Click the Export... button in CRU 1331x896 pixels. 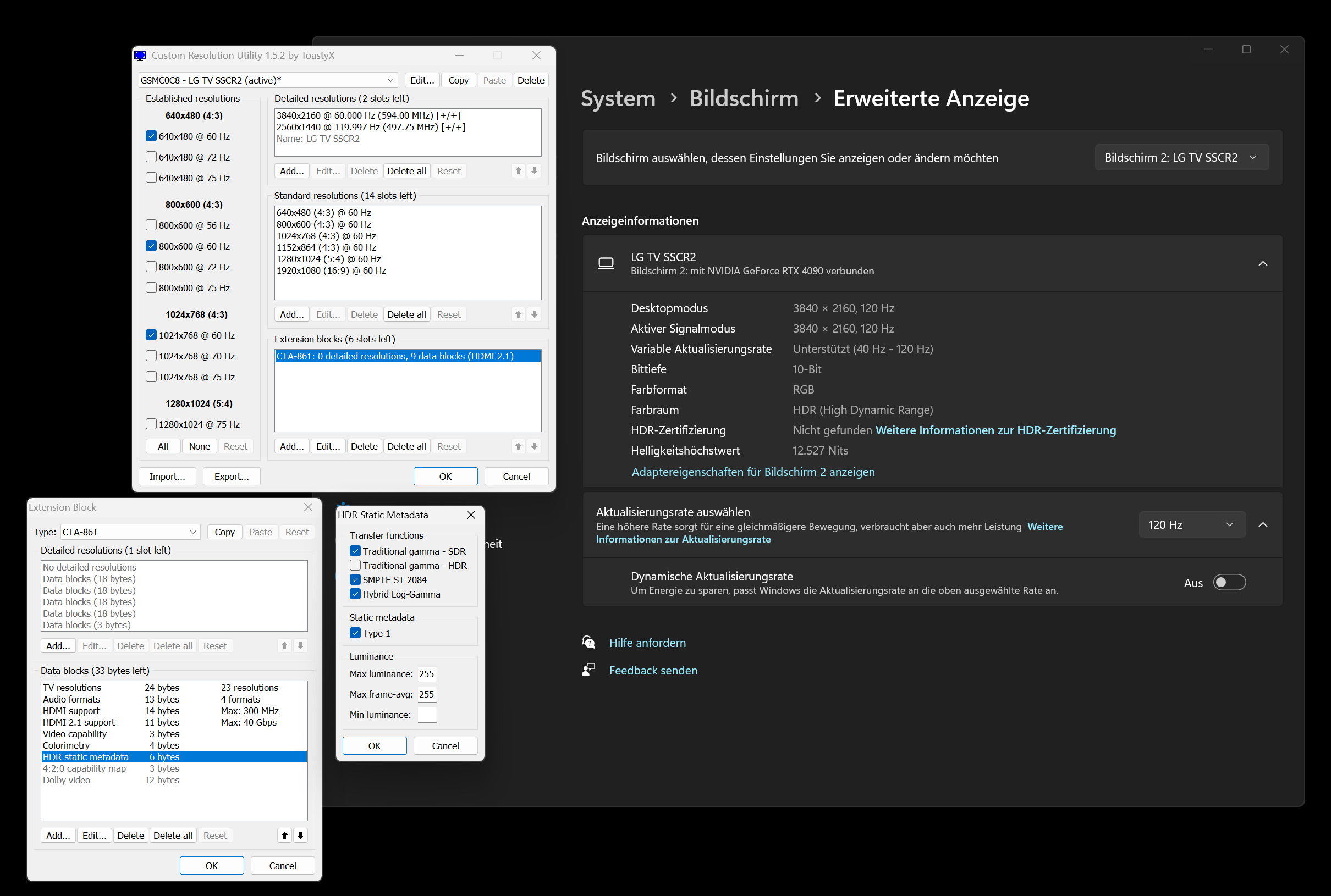pyautogui.click(x=232, y=476)
